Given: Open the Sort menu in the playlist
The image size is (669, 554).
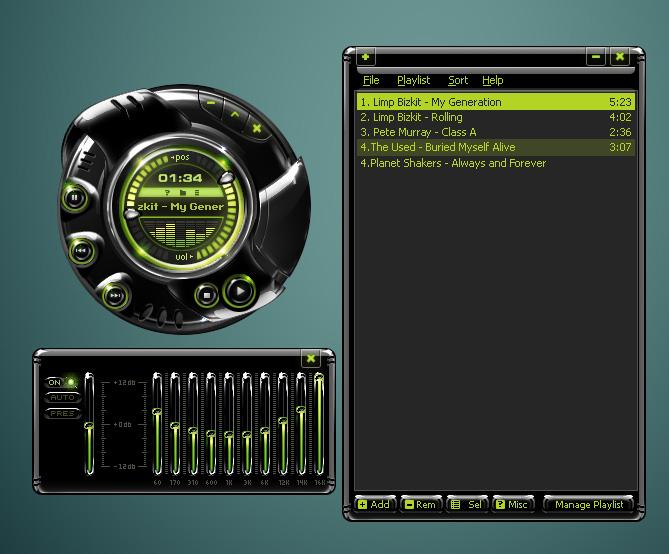Looking at the screenshot, I should [458, 80].
